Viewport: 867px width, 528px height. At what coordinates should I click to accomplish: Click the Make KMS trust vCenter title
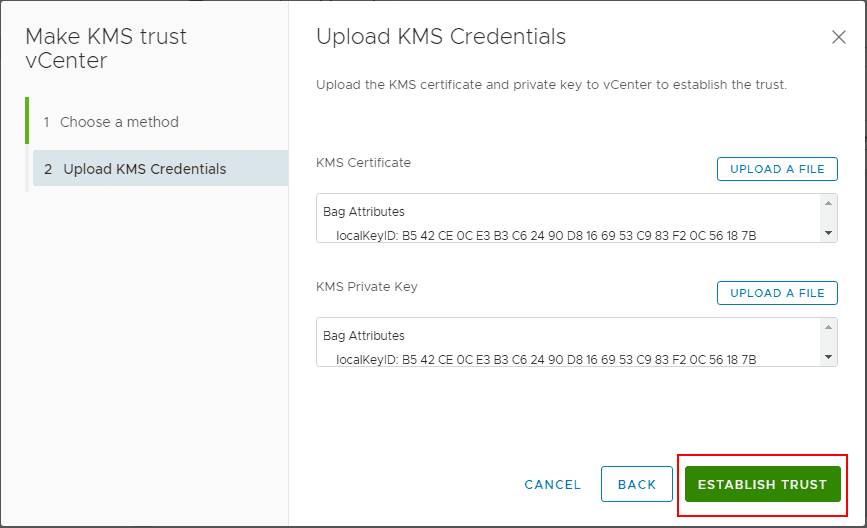pyautogui.click(x=105, y=48)
